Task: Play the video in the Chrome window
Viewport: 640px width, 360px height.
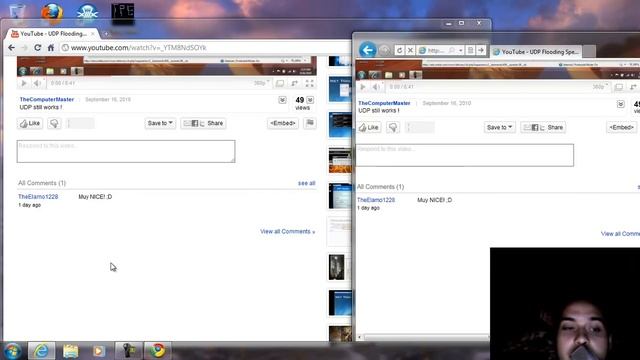Action: point(24,83)
